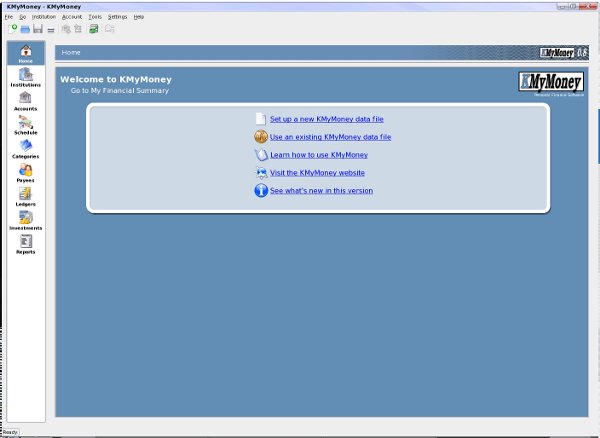This screenshot has height=438, width=600.
Task: Click the greyed rightmost toolbar icon
Action: coord(110,29)
